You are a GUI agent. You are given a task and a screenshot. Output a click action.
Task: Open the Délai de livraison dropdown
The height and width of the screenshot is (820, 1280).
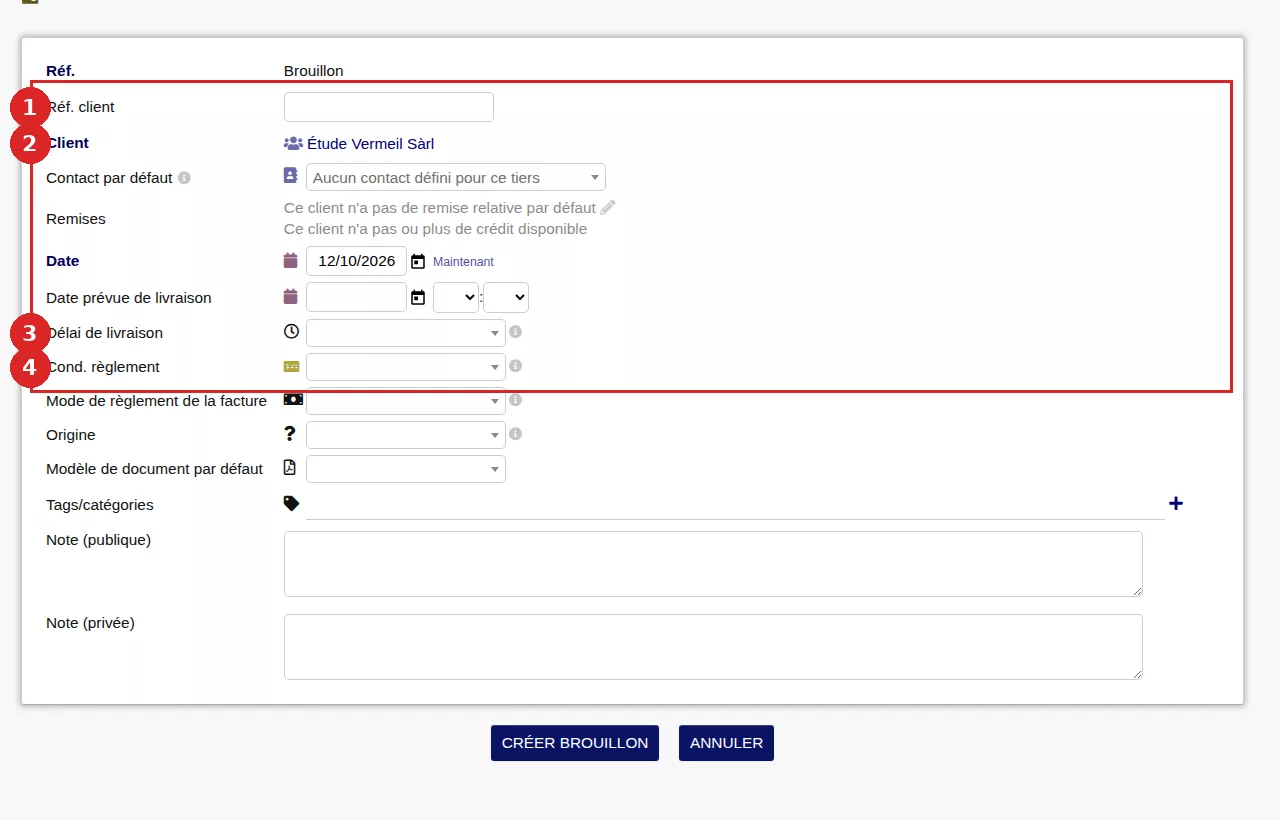click(406, 333)
